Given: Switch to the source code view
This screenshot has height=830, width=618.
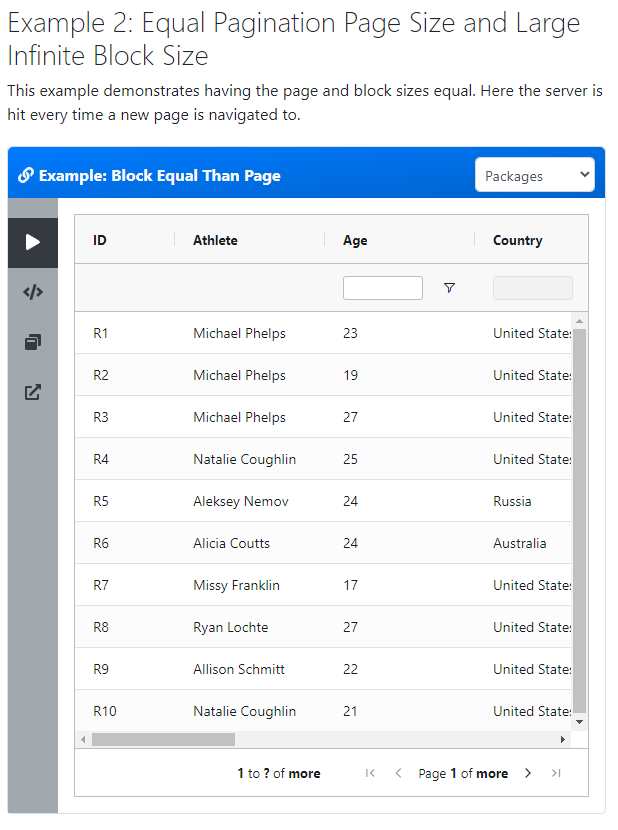Looking at the screenshot, I should (32, 292).
